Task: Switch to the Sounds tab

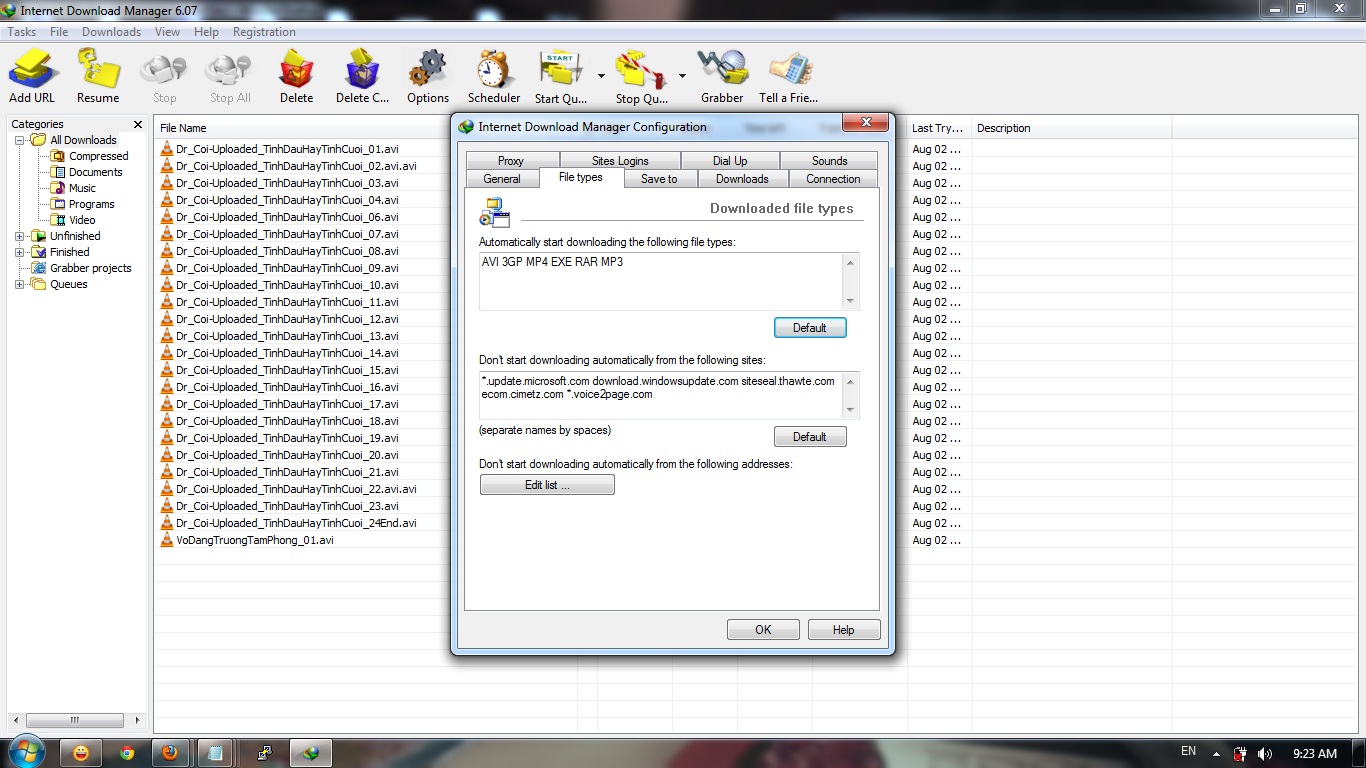Action: [x=829, y=160]
